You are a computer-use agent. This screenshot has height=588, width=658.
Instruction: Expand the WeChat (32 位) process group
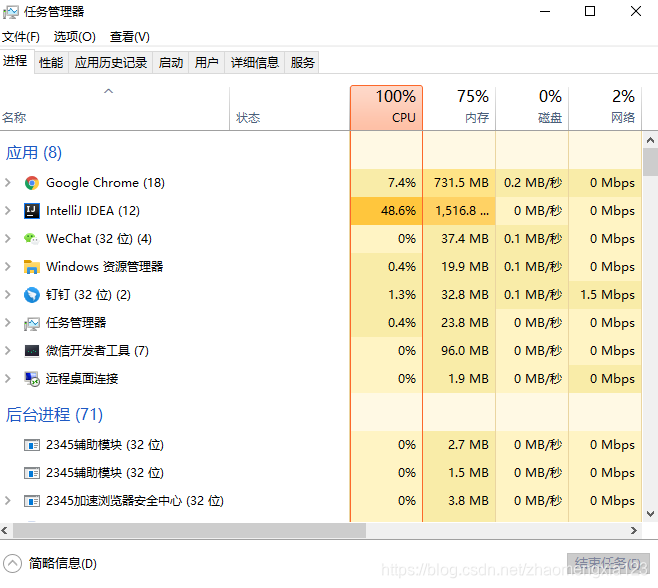(x=8, y=239)
